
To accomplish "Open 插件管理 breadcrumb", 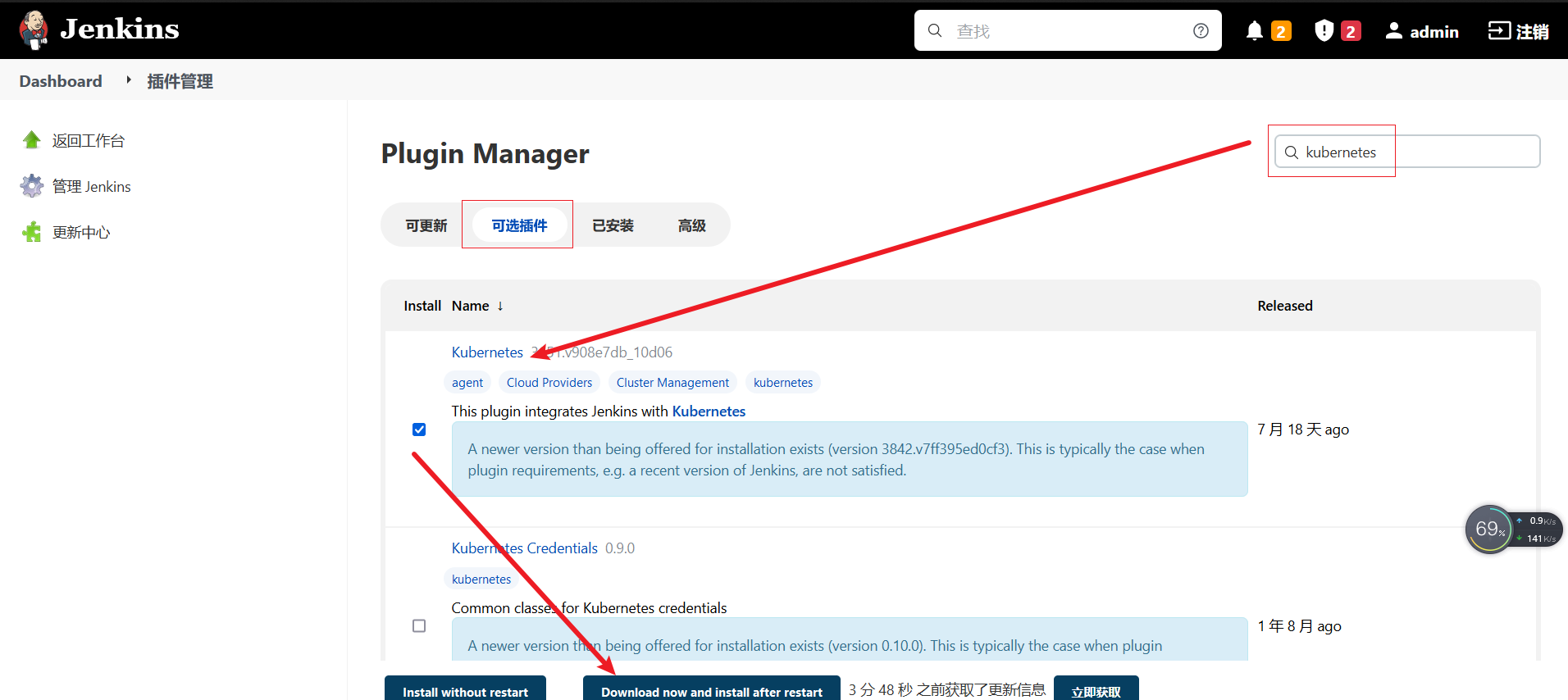I will [x=180, y=81].
